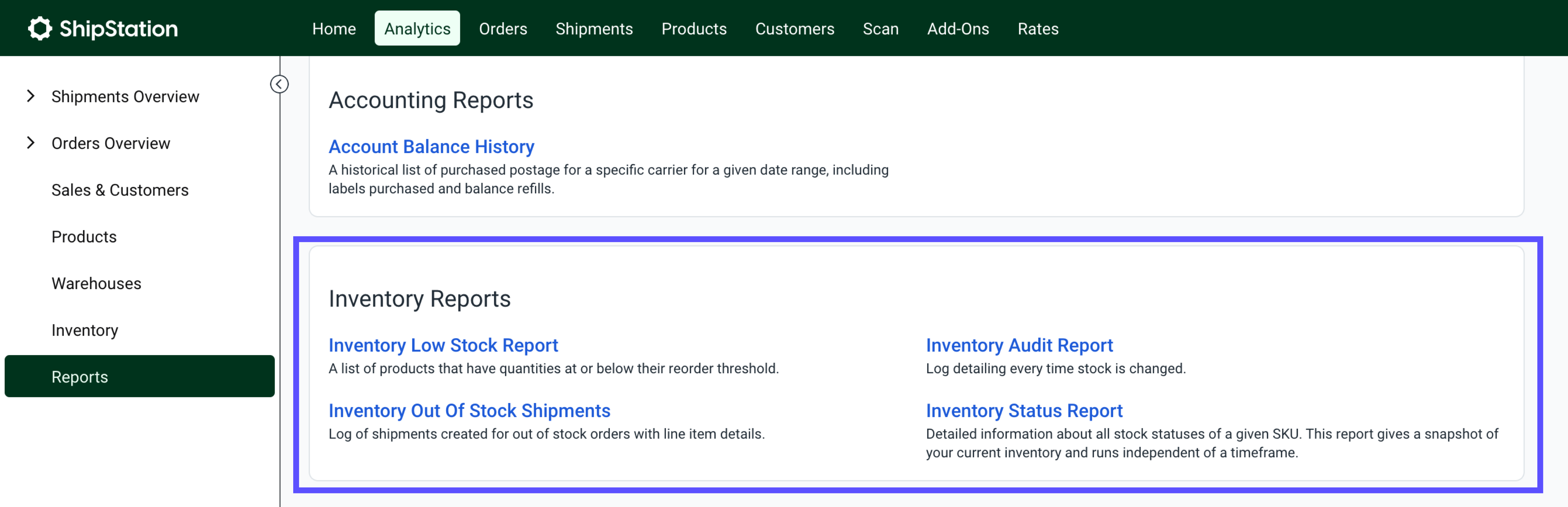Switch to the Home tab
The height and width of the screenshot is (507, 1568).
(x=333, y=28)
